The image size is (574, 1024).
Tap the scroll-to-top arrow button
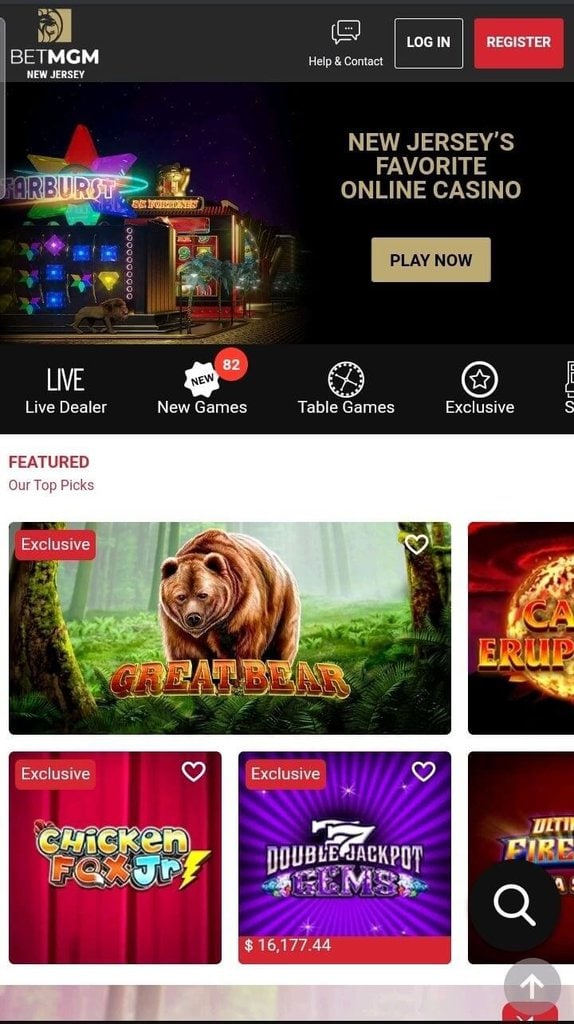pos(532,986)
